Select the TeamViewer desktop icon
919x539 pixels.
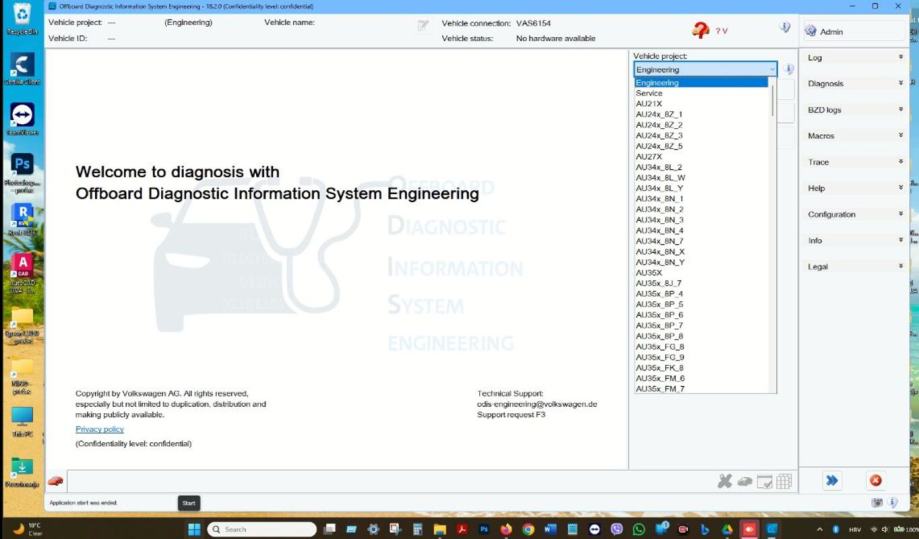(x=22, y=120)
